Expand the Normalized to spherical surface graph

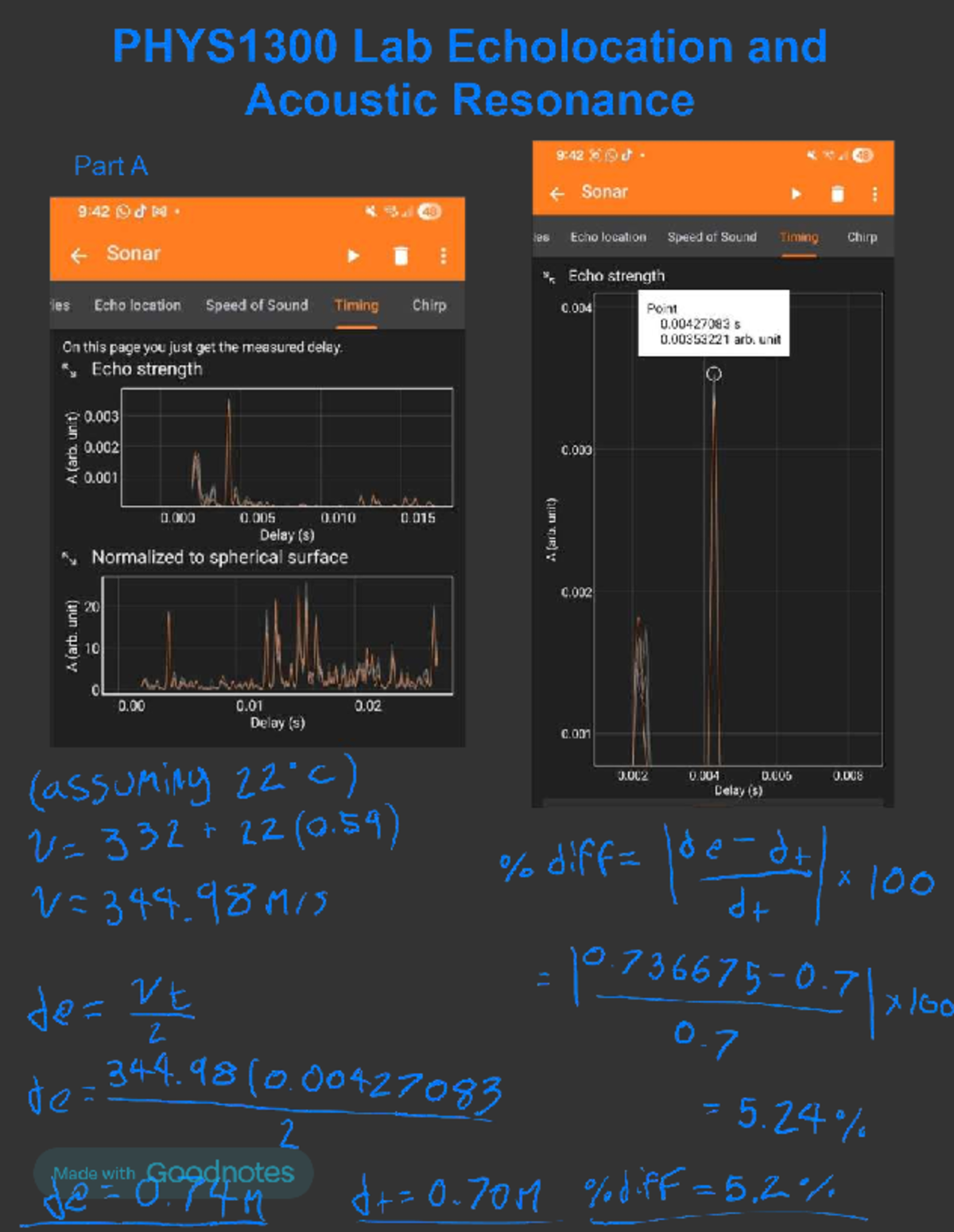(70, 558)
